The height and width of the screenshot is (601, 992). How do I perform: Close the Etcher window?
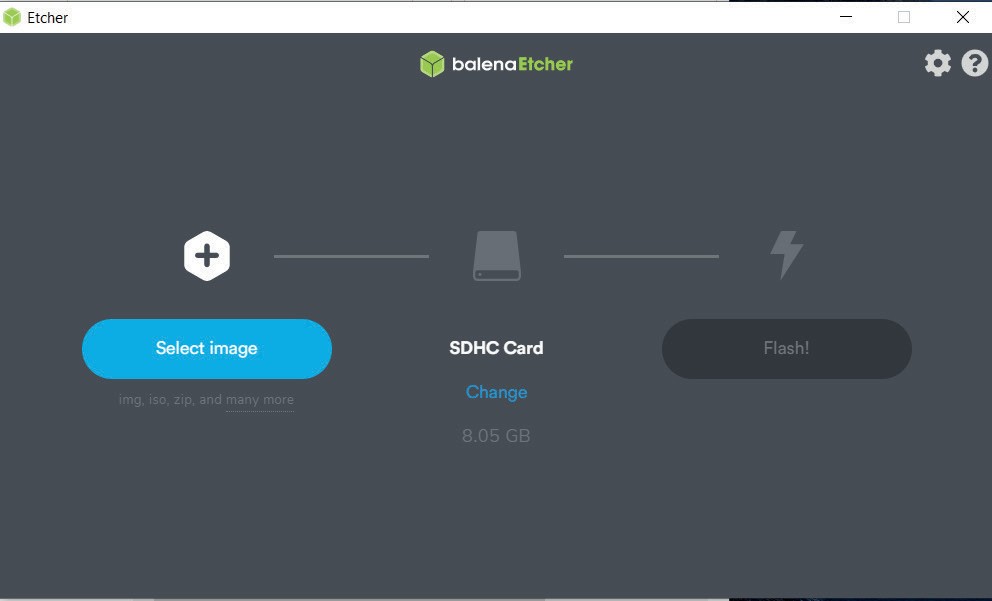pyautogui.click(x=963, y=17)
